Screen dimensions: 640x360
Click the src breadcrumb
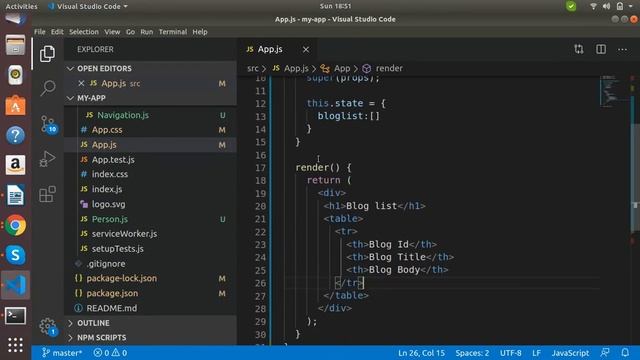click(253, 68)
